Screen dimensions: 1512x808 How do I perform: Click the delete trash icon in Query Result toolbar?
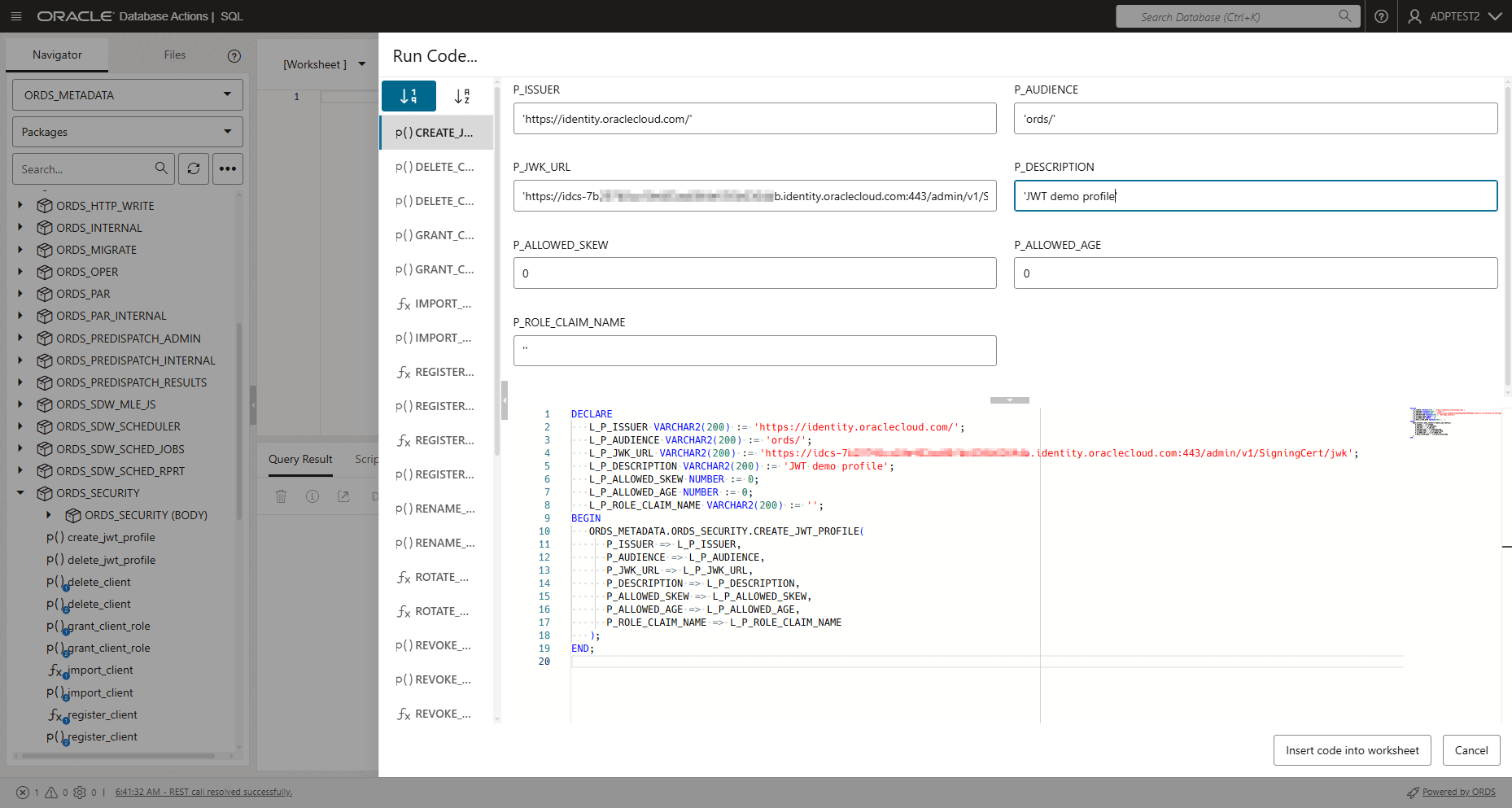point(281,496)
